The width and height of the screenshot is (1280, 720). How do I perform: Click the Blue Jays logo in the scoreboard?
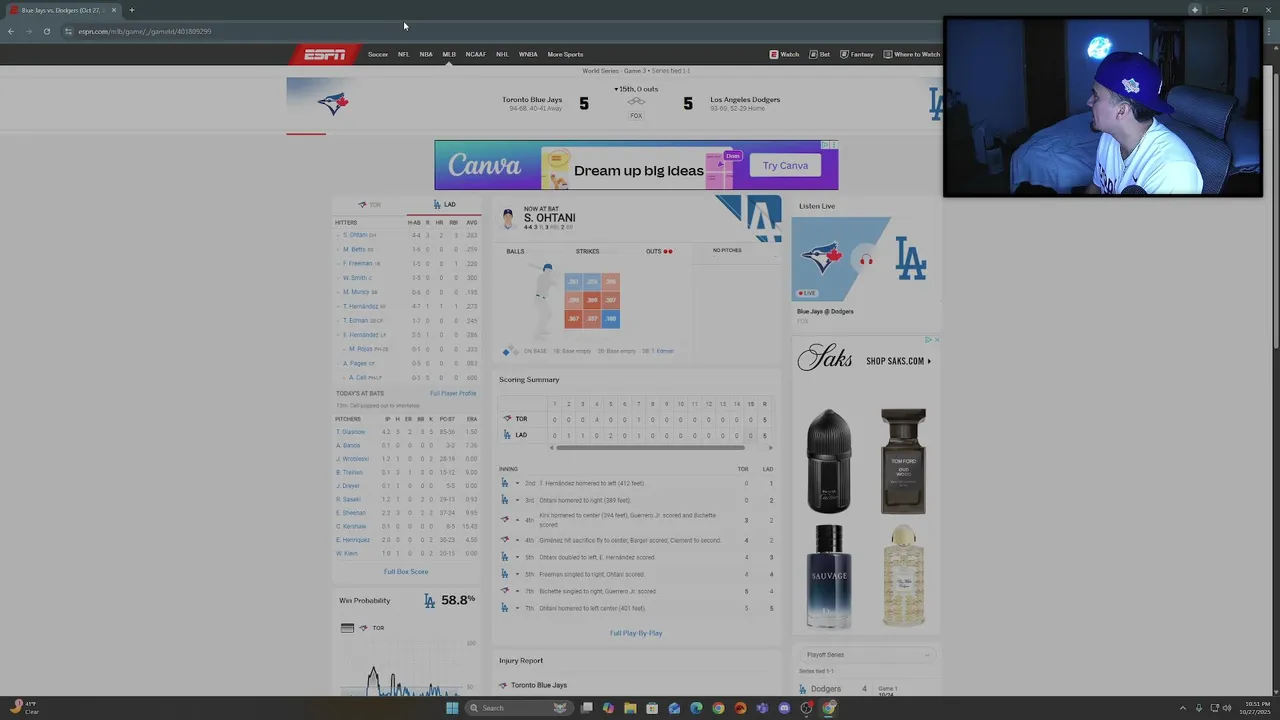(x=333, y=103)
